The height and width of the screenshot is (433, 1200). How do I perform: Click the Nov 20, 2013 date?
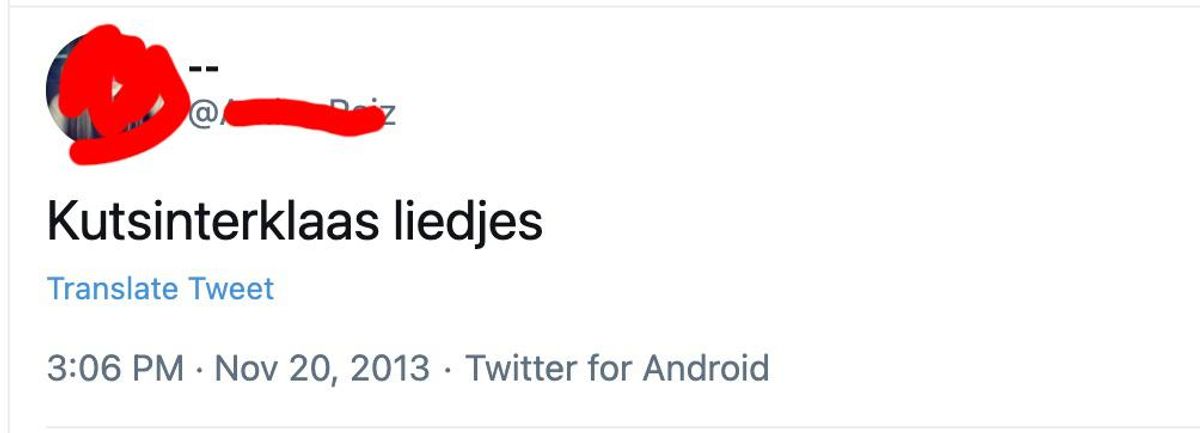point(322,369)
